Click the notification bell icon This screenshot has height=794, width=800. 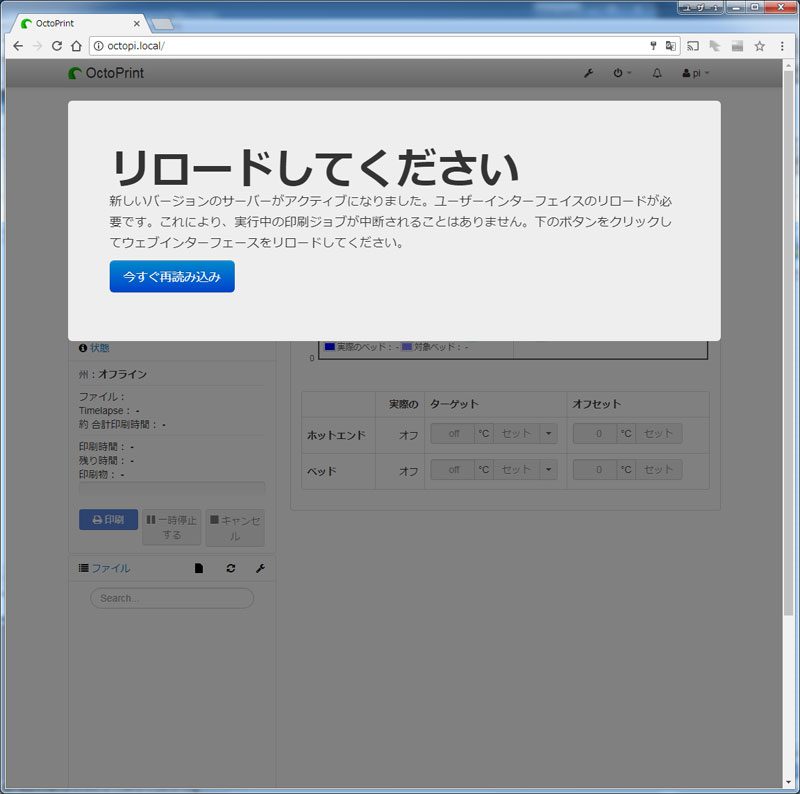[657, 73]
